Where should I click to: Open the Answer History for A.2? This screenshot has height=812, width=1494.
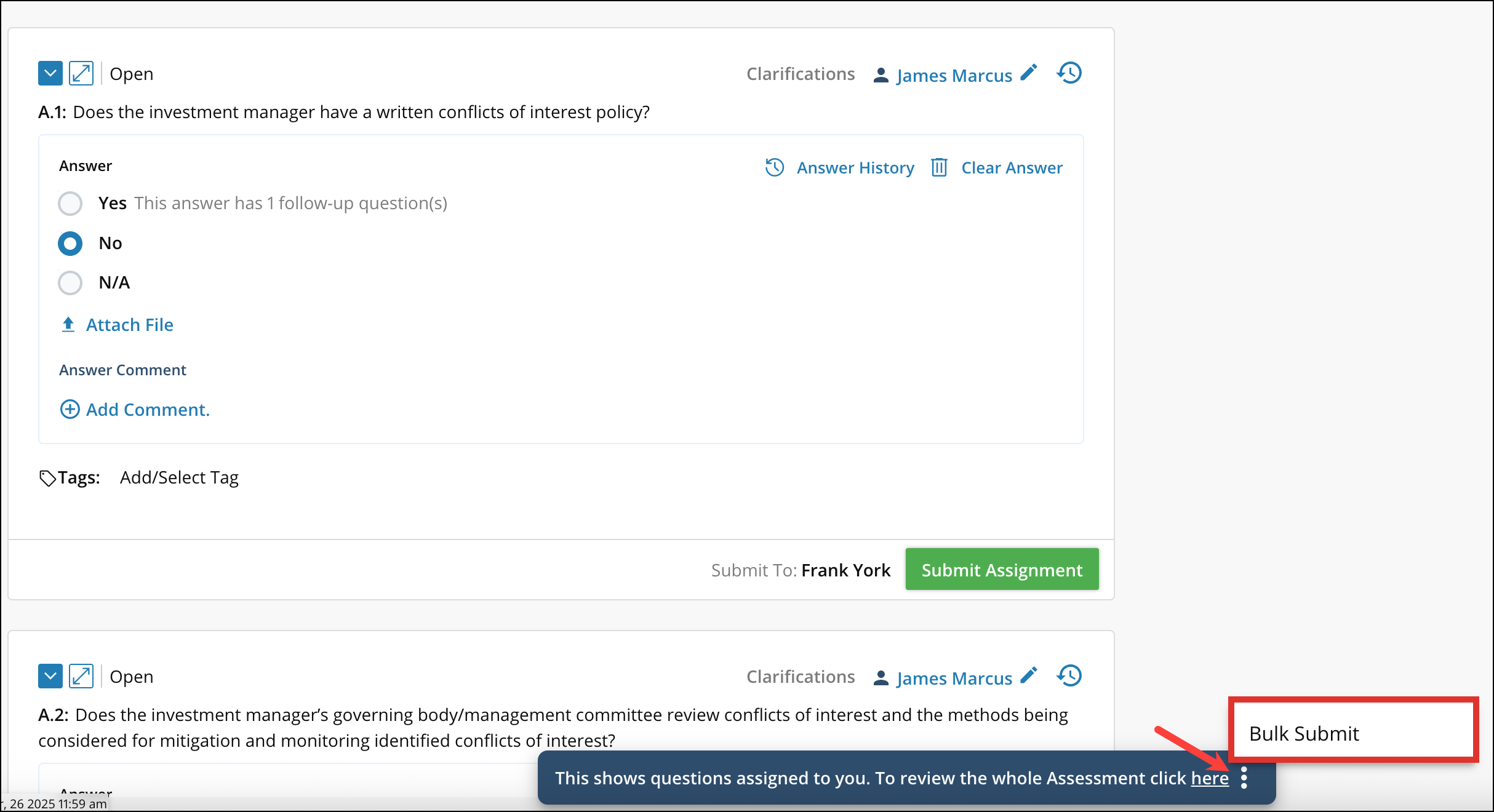pos(1069,675)
